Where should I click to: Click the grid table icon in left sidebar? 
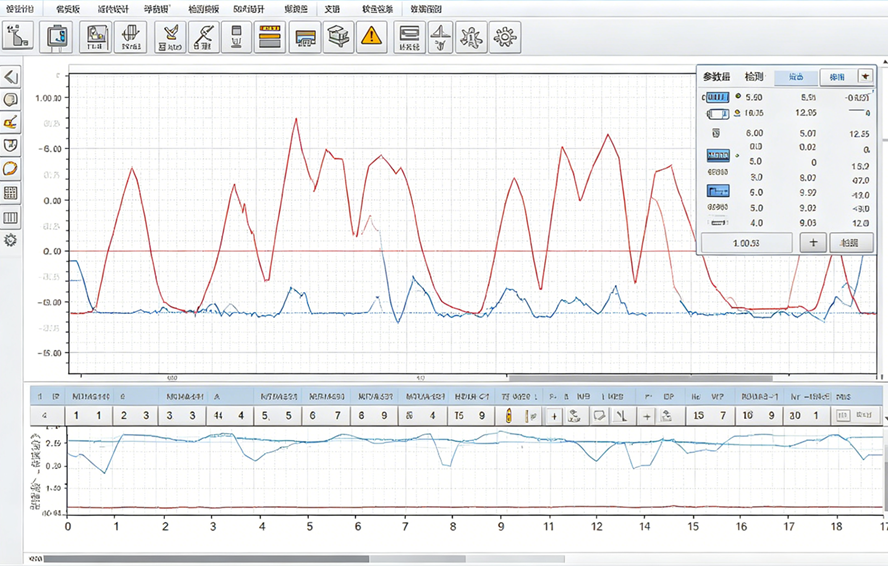[11, 193]
